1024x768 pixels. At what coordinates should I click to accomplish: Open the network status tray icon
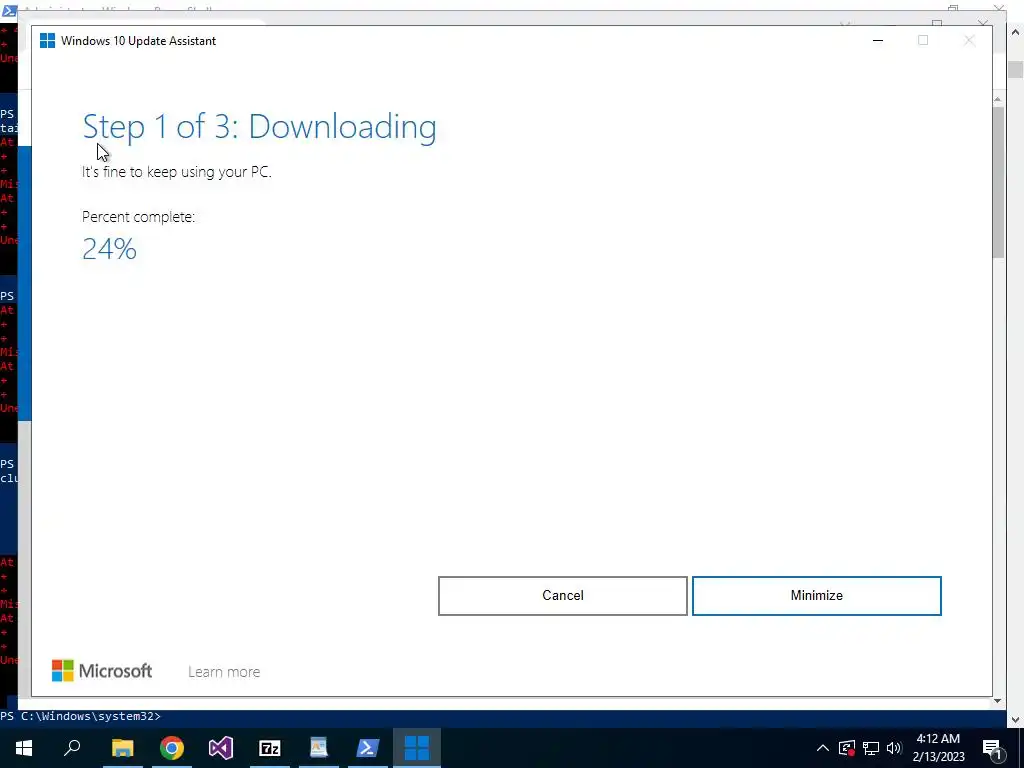[x=871, y=748]
